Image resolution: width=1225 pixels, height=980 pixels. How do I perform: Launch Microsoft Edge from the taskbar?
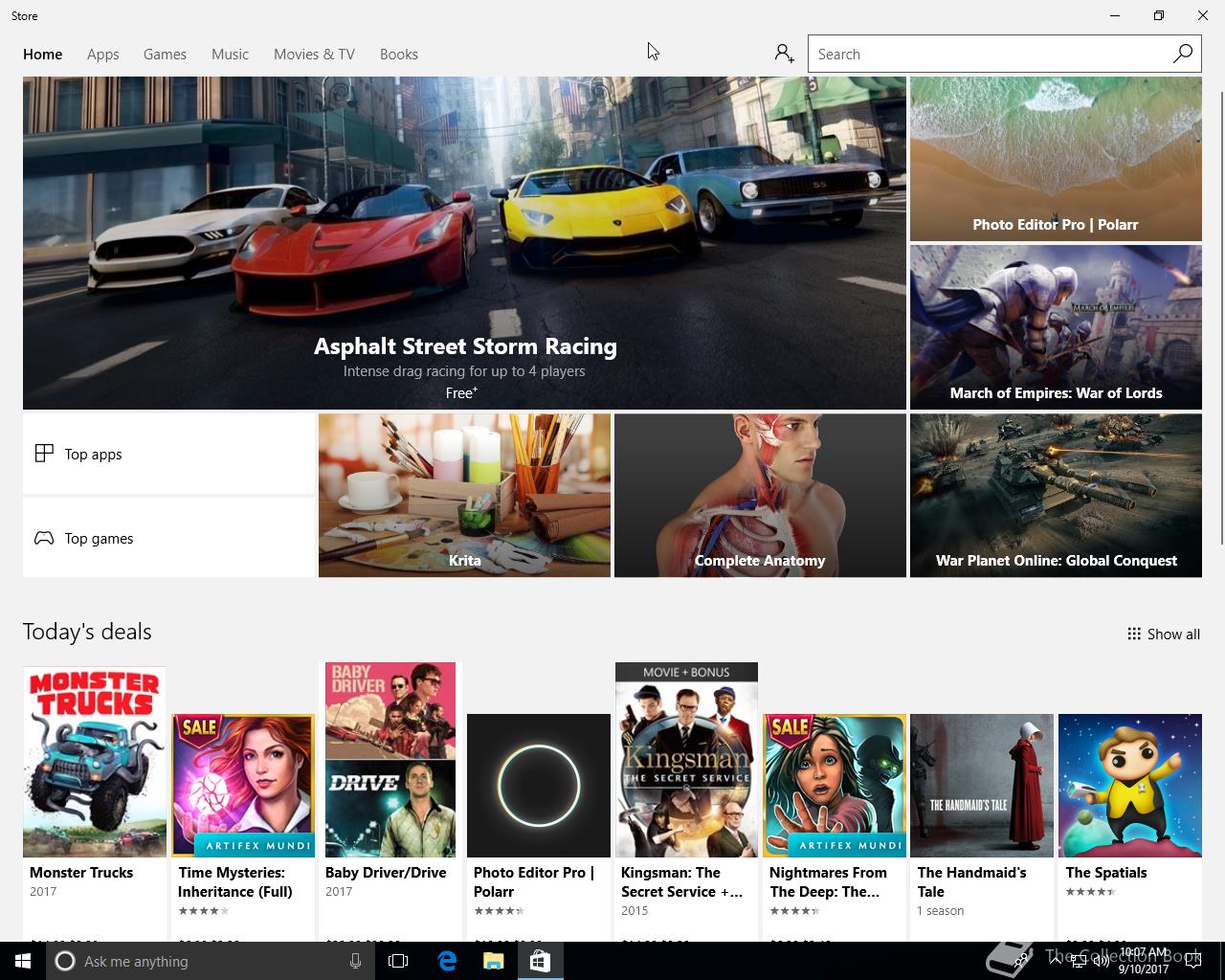447,961
